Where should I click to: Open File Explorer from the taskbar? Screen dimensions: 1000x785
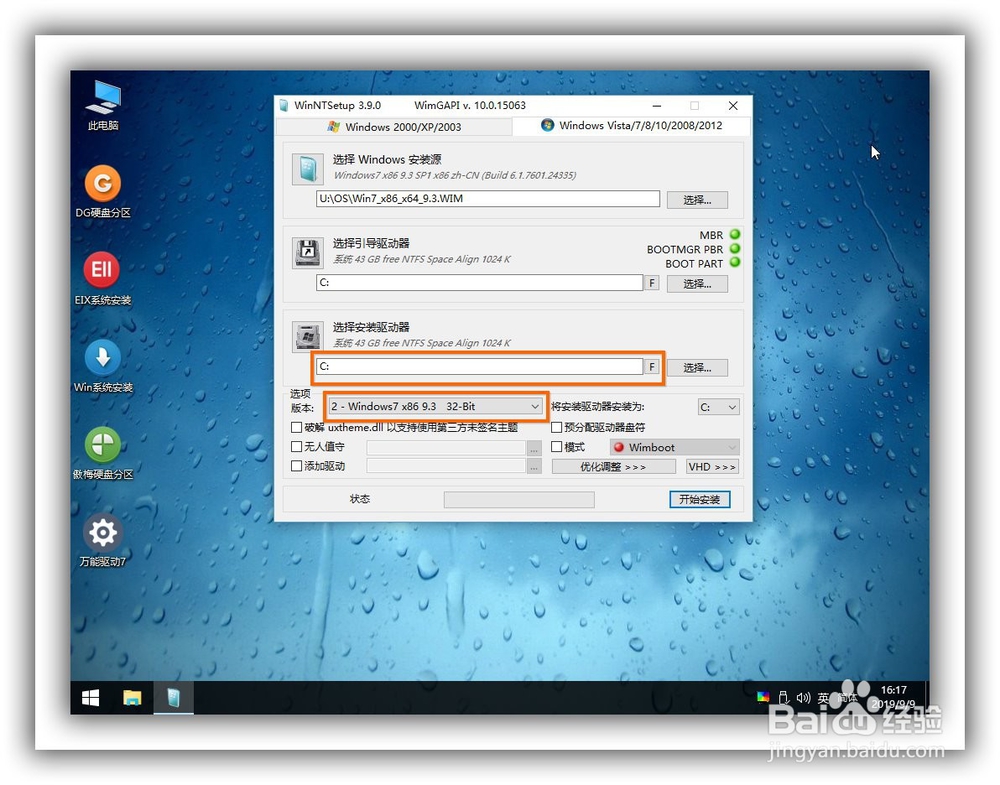(132, 698)
